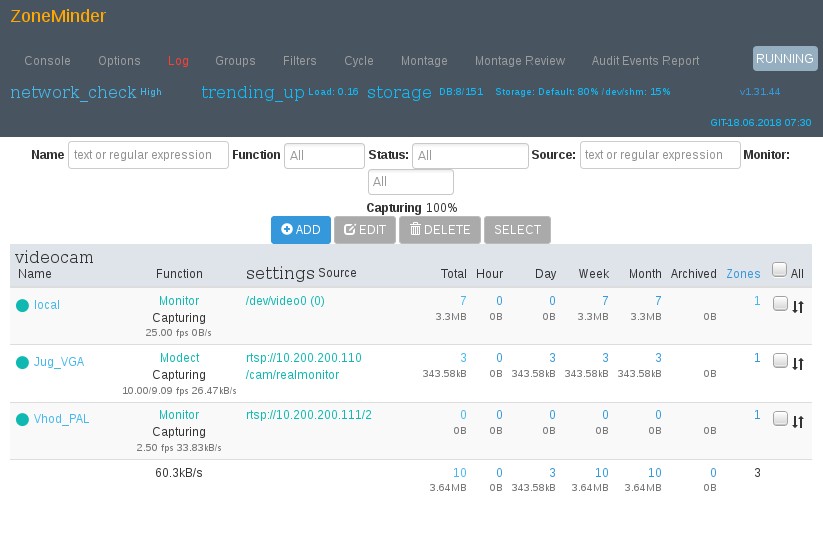Go to the Groups page
823x541 pixels.
[x=235, y=61]
